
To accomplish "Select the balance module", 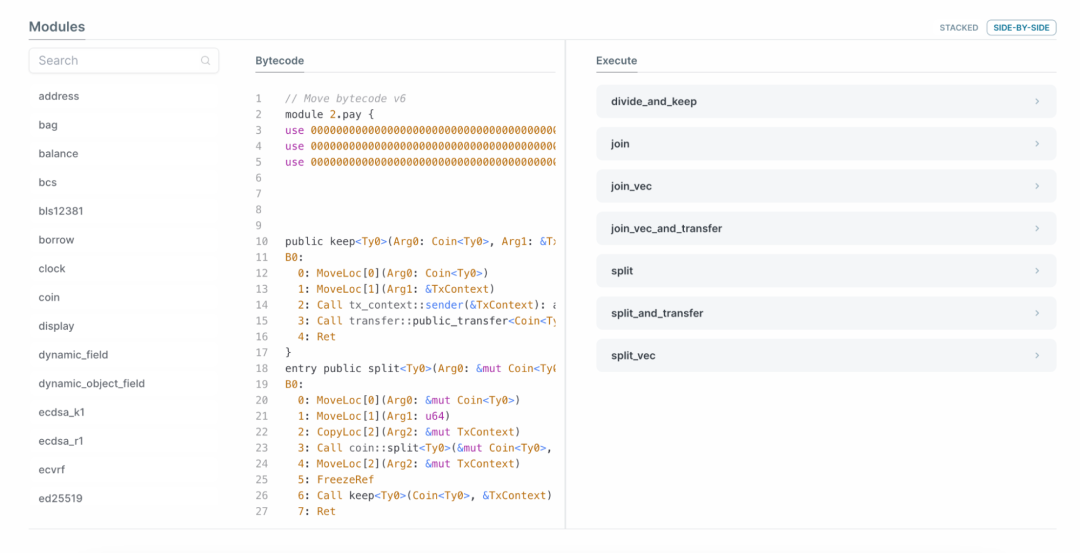I will point(58,154).
